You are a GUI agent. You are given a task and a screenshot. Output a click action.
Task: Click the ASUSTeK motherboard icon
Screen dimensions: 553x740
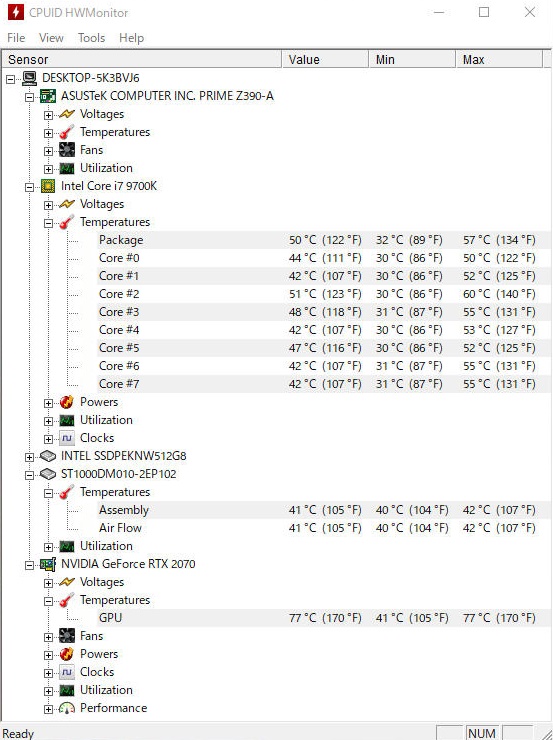tap(48, 96)
